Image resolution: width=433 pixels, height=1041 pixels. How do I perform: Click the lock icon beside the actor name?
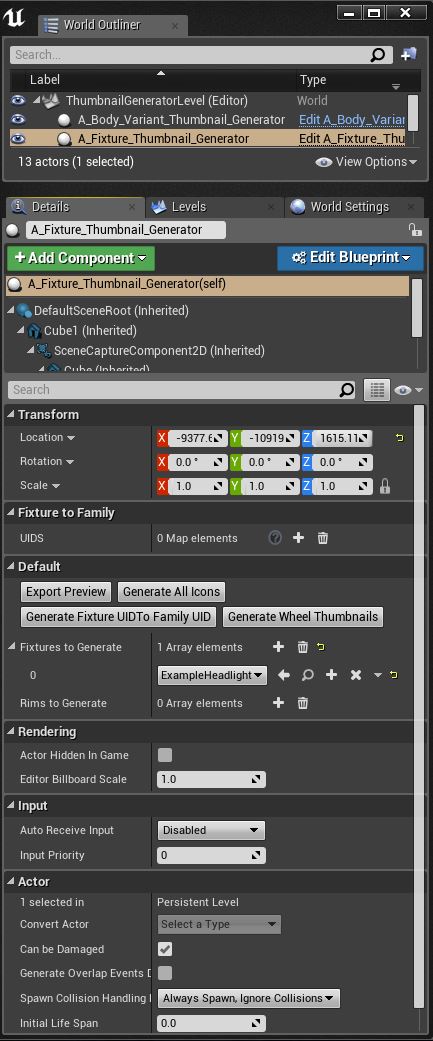point(415,230)
